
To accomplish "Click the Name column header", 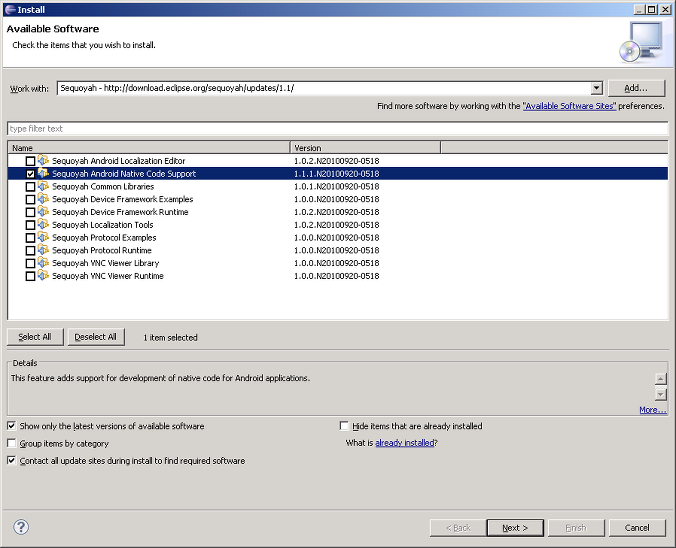I will 149,148.
